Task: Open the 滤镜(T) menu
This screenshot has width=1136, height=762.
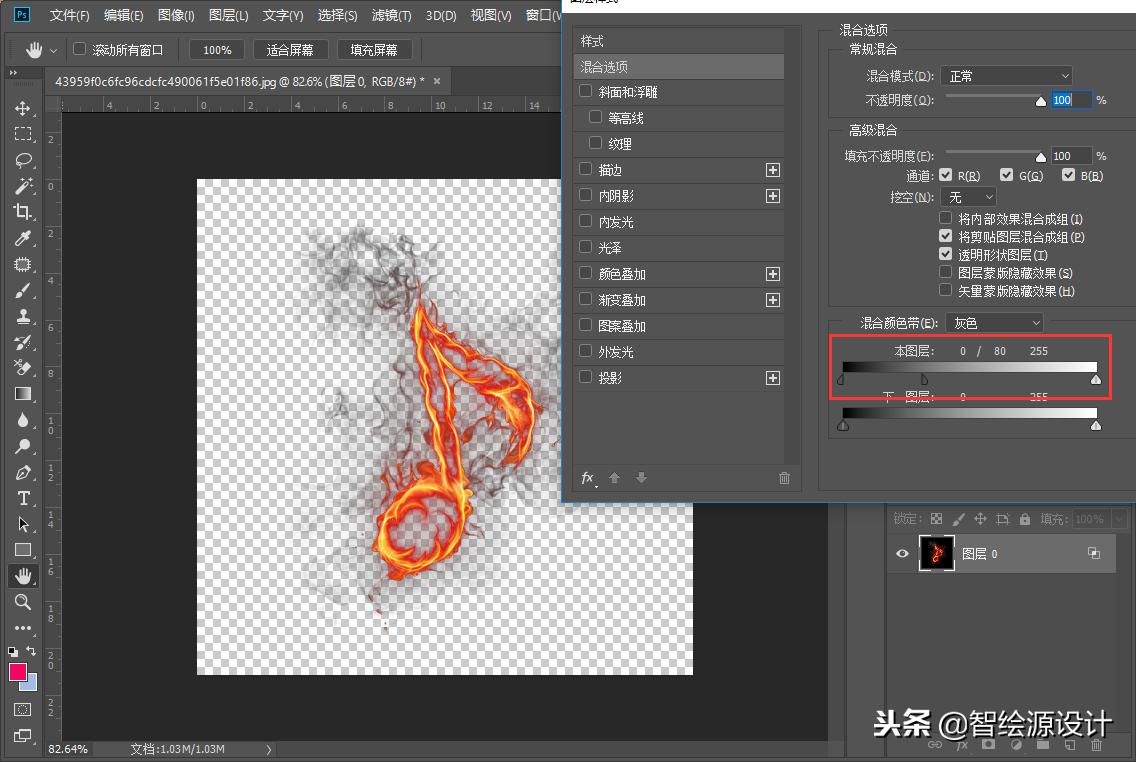Action: 391,15
